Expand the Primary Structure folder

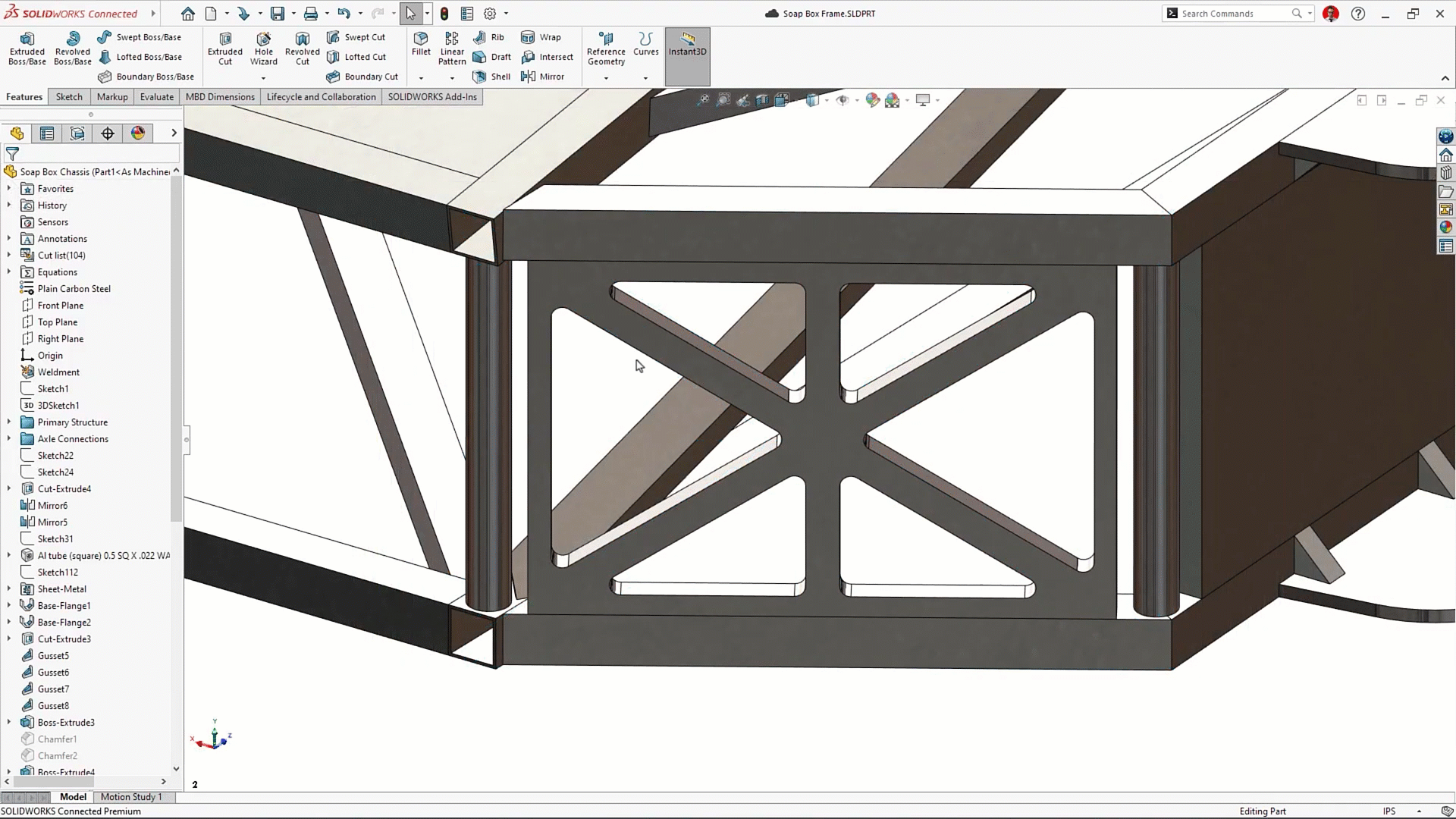[9, 422]
